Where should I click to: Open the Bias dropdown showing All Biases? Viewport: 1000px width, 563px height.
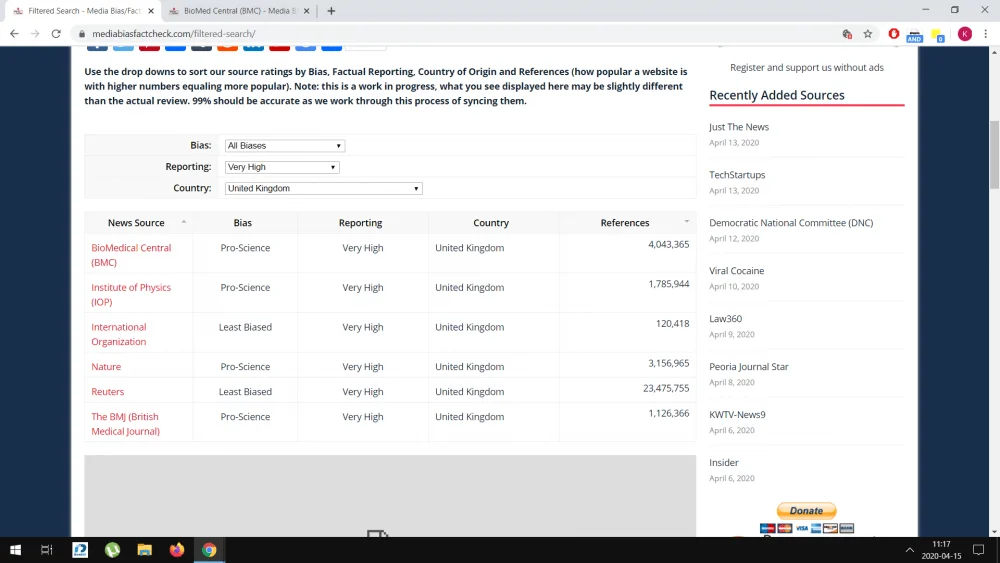[284, 146]
